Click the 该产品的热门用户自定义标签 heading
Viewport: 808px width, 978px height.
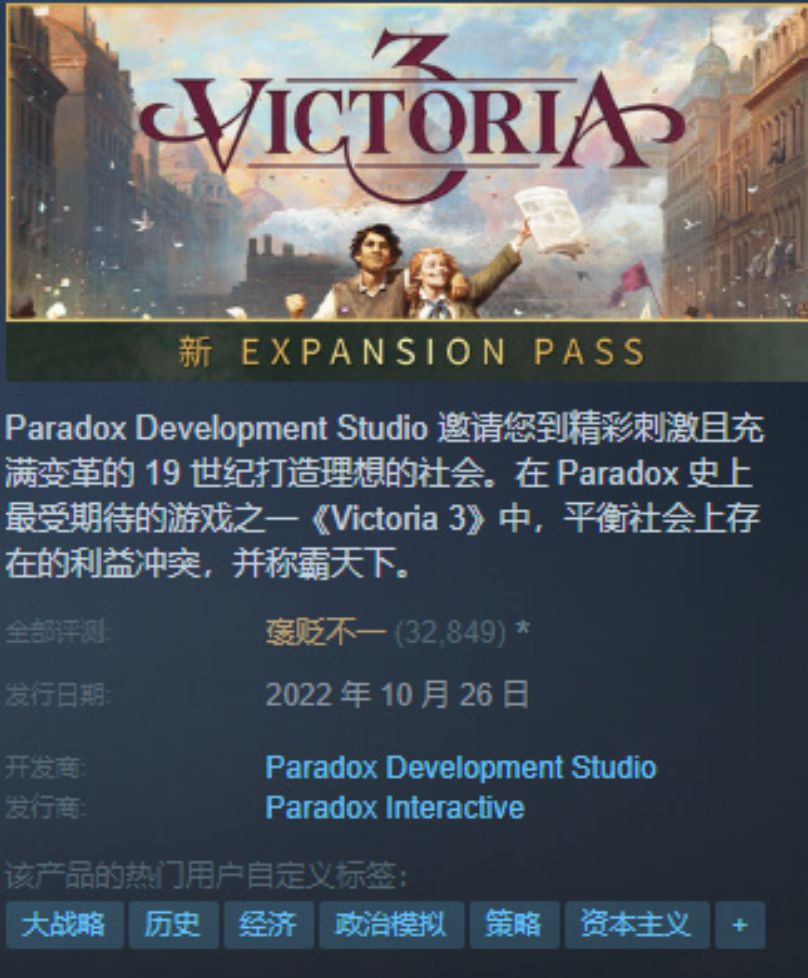tap(206, 877)
